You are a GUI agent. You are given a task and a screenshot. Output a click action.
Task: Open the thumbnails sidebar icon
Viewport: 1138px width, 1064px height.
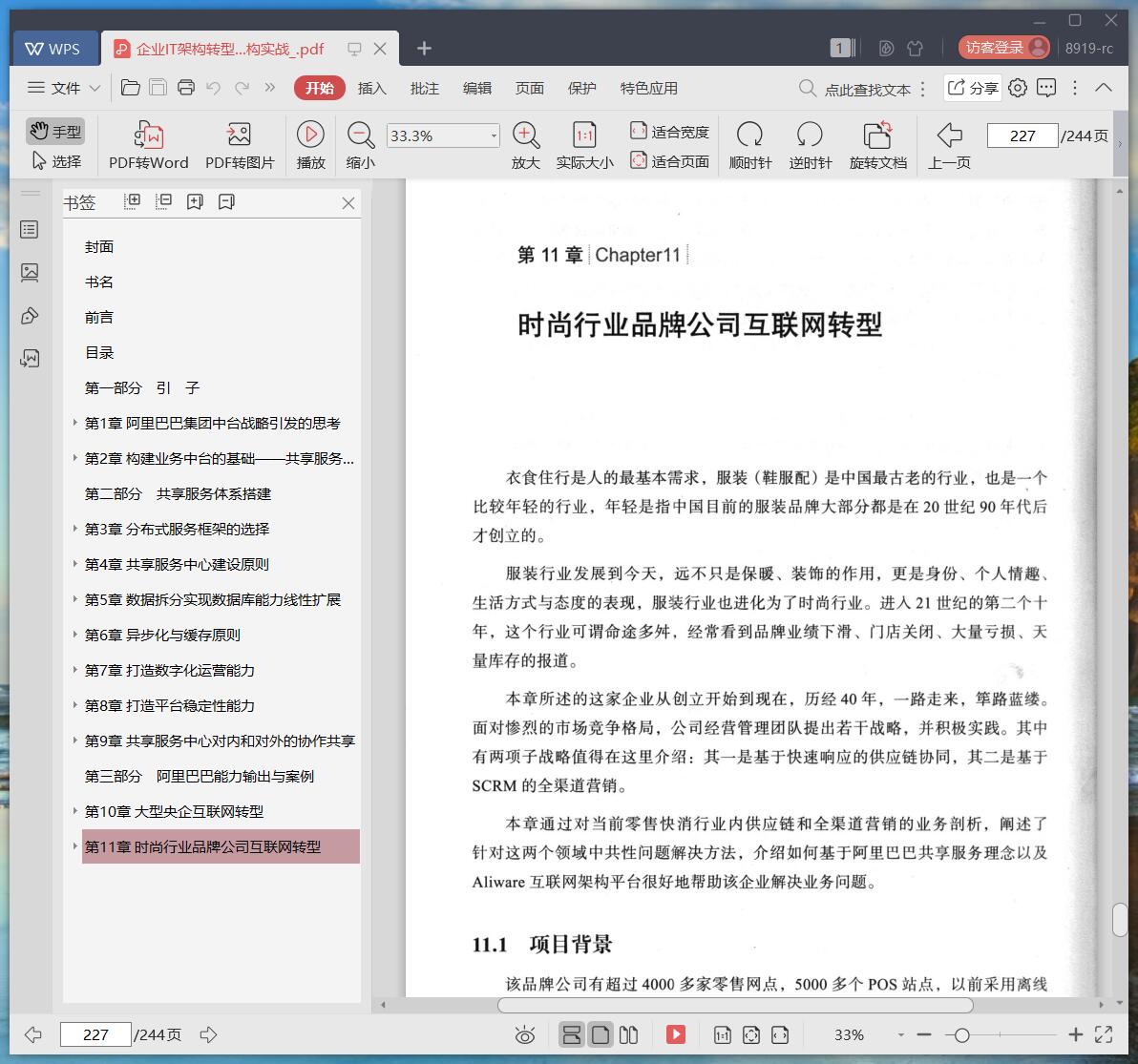click(30, 273)
